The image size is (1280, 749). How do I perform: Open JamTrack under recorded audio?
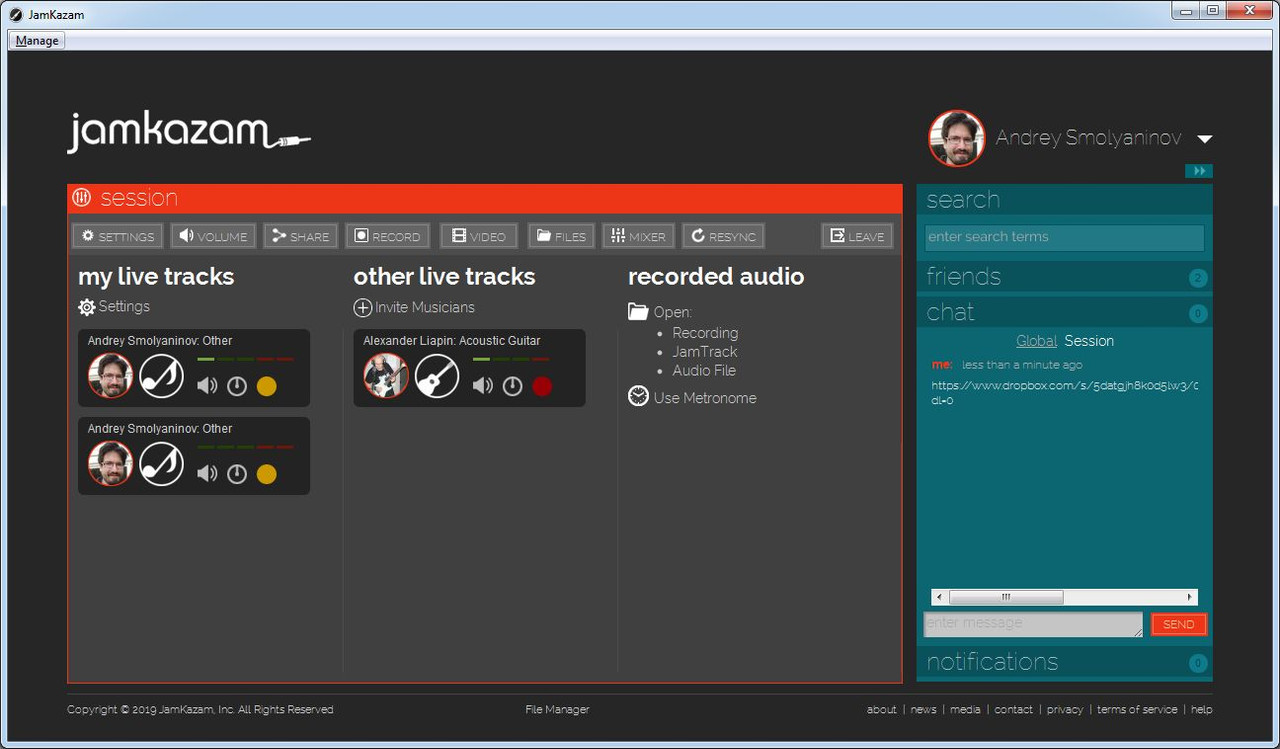tap(705, 352)
